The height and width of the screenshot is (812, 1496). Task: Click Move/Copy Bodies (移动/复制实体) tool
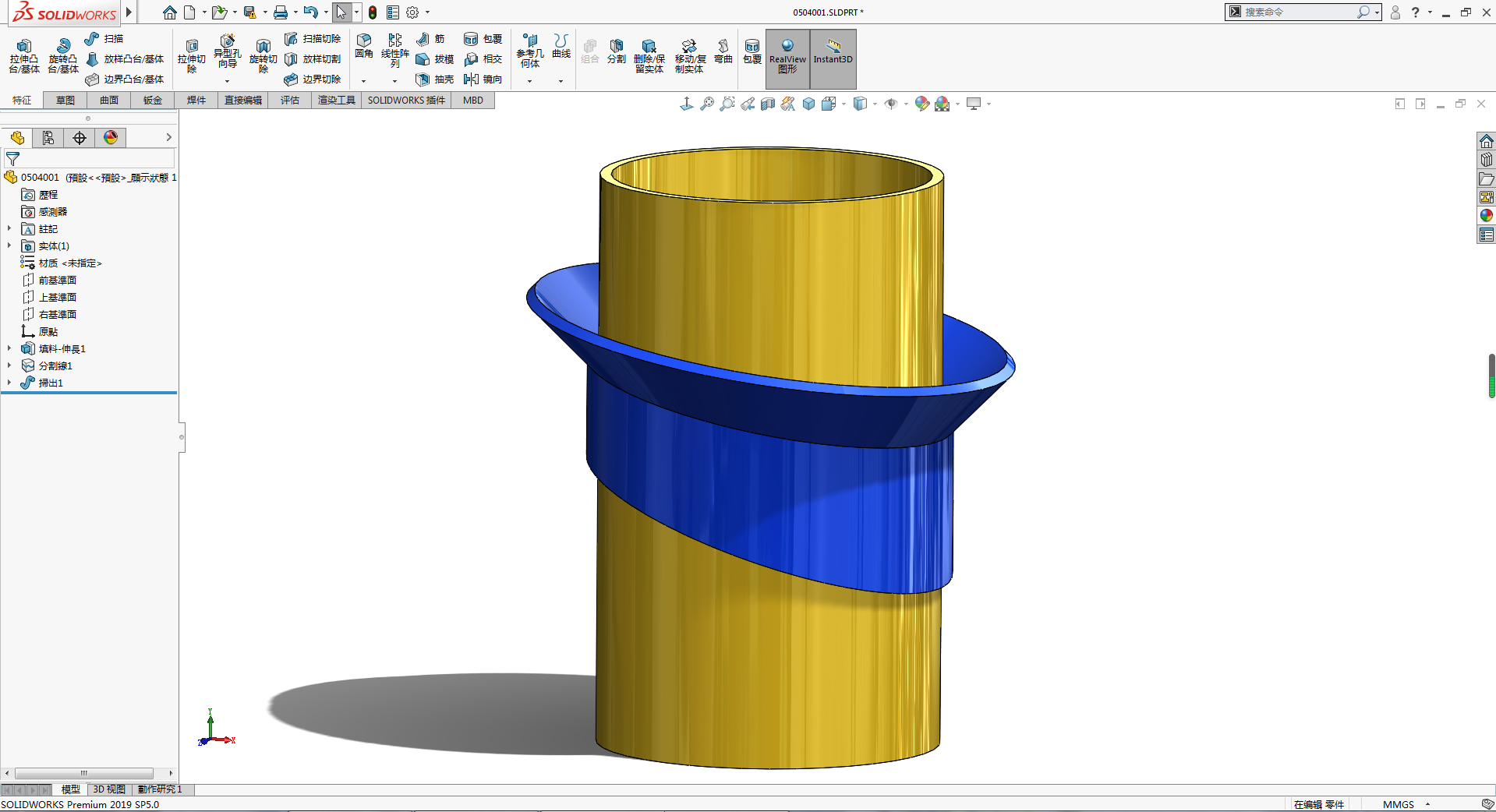tap(689, 55)
